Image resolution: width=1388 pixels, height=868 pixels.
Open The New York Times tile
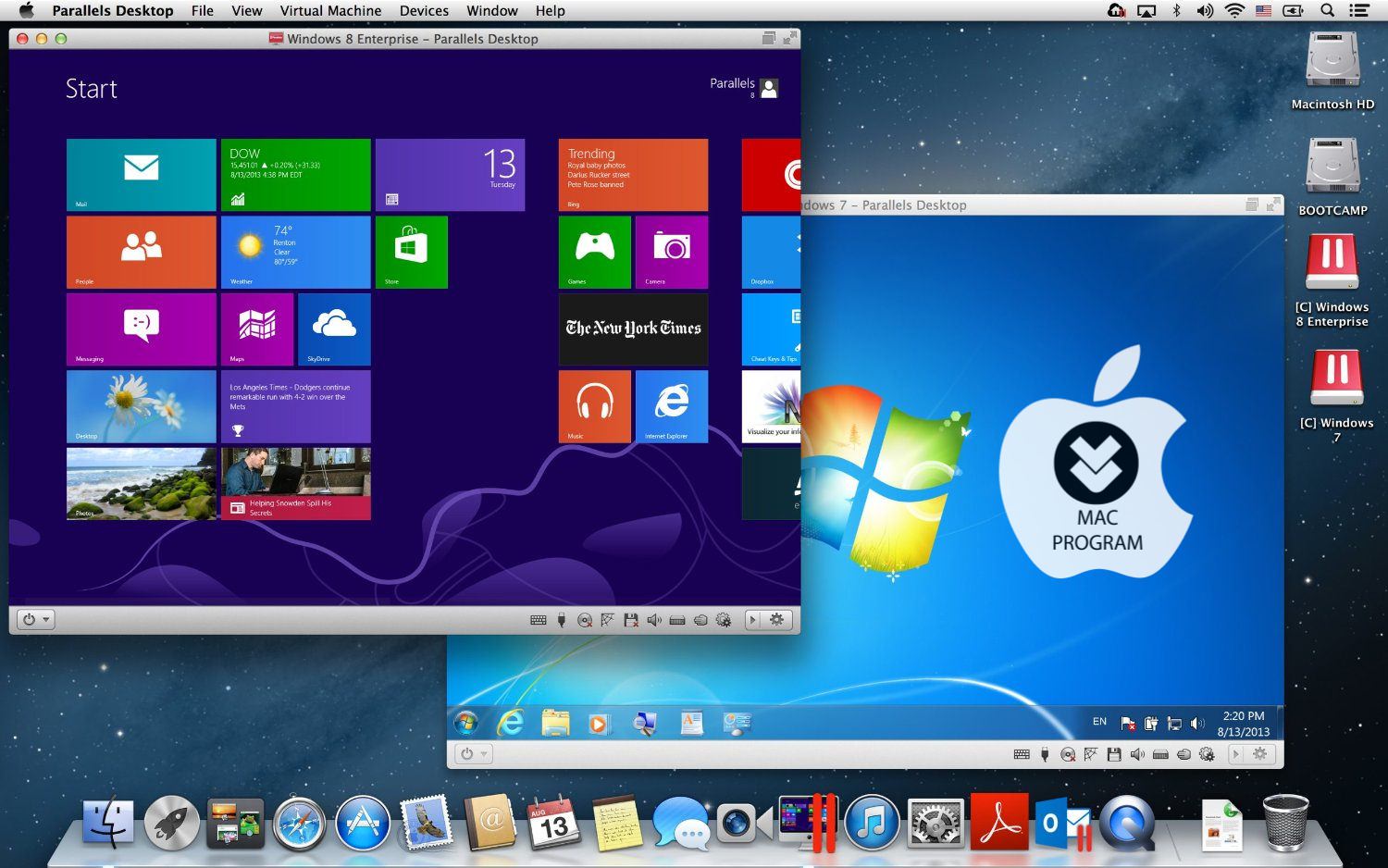[x=633, y=329]
